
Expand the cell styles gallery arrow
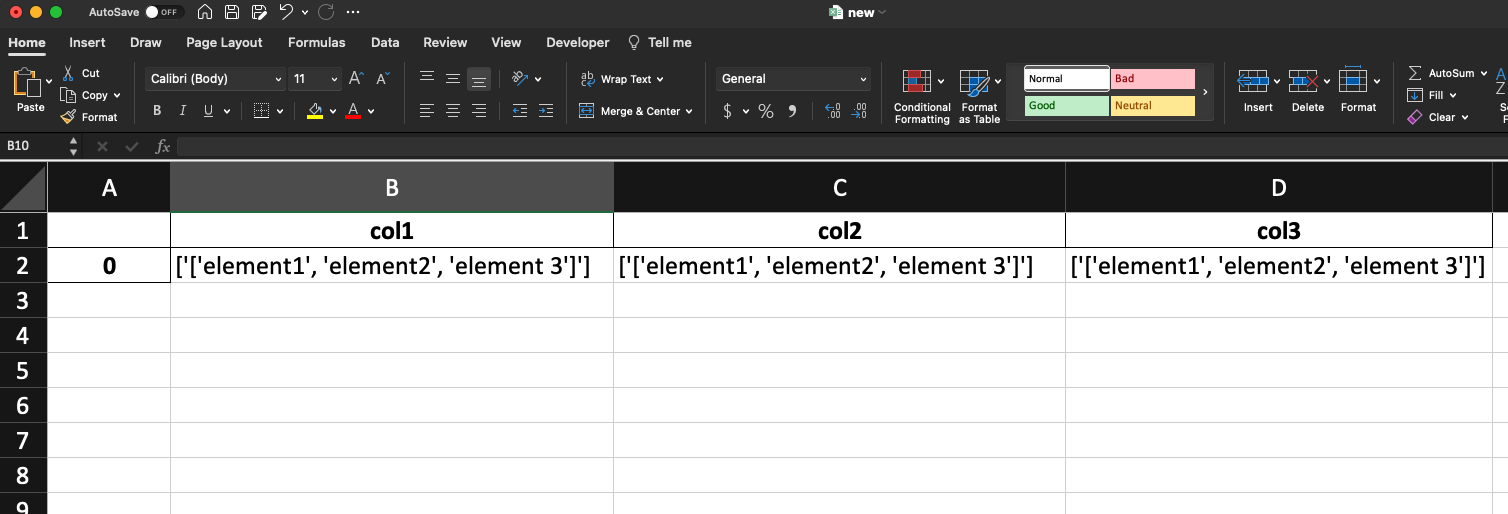point(1205,92)
